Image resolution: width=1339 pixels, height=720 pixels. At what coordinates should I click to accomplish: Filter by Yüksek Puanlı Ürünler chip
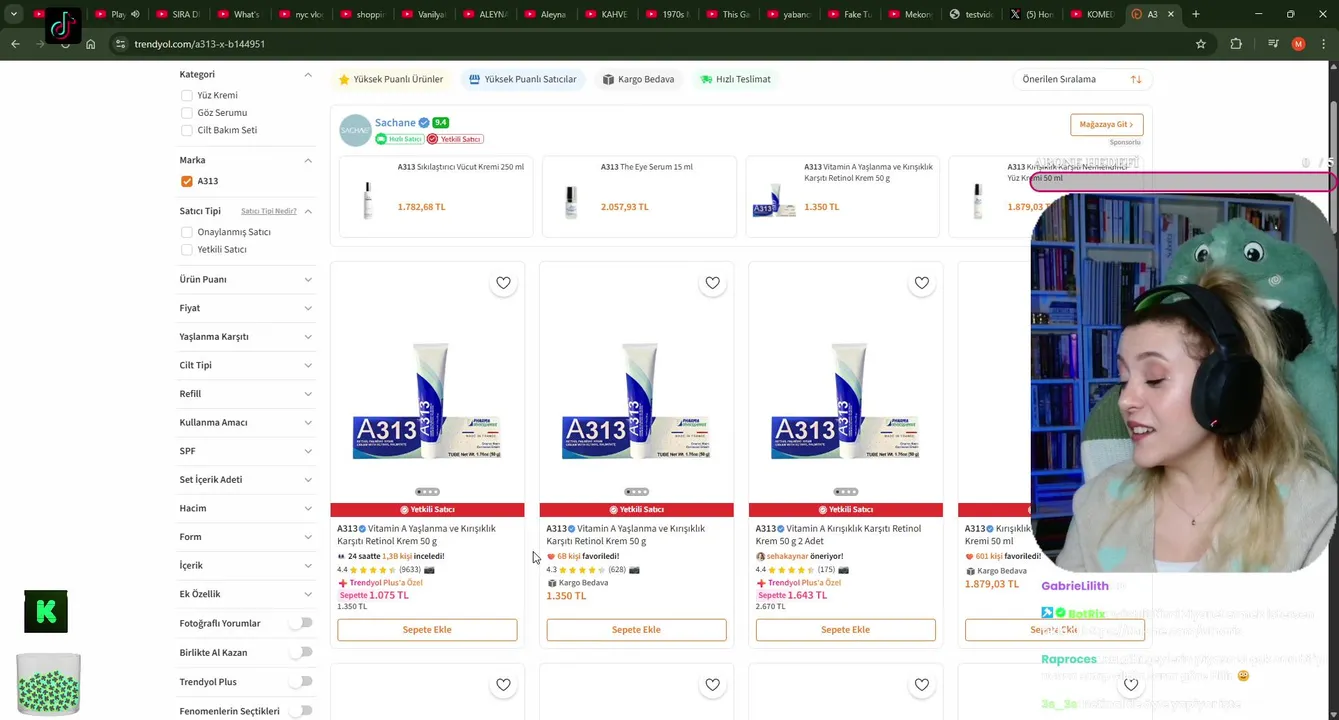pyautogui.click(x=391, y=79)
